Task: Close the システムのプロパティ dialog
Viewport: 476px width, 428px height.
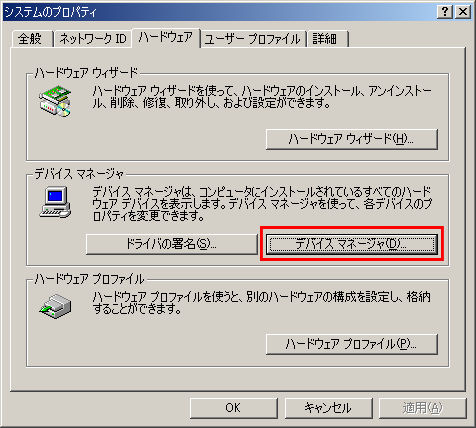Action: (463, 12)
